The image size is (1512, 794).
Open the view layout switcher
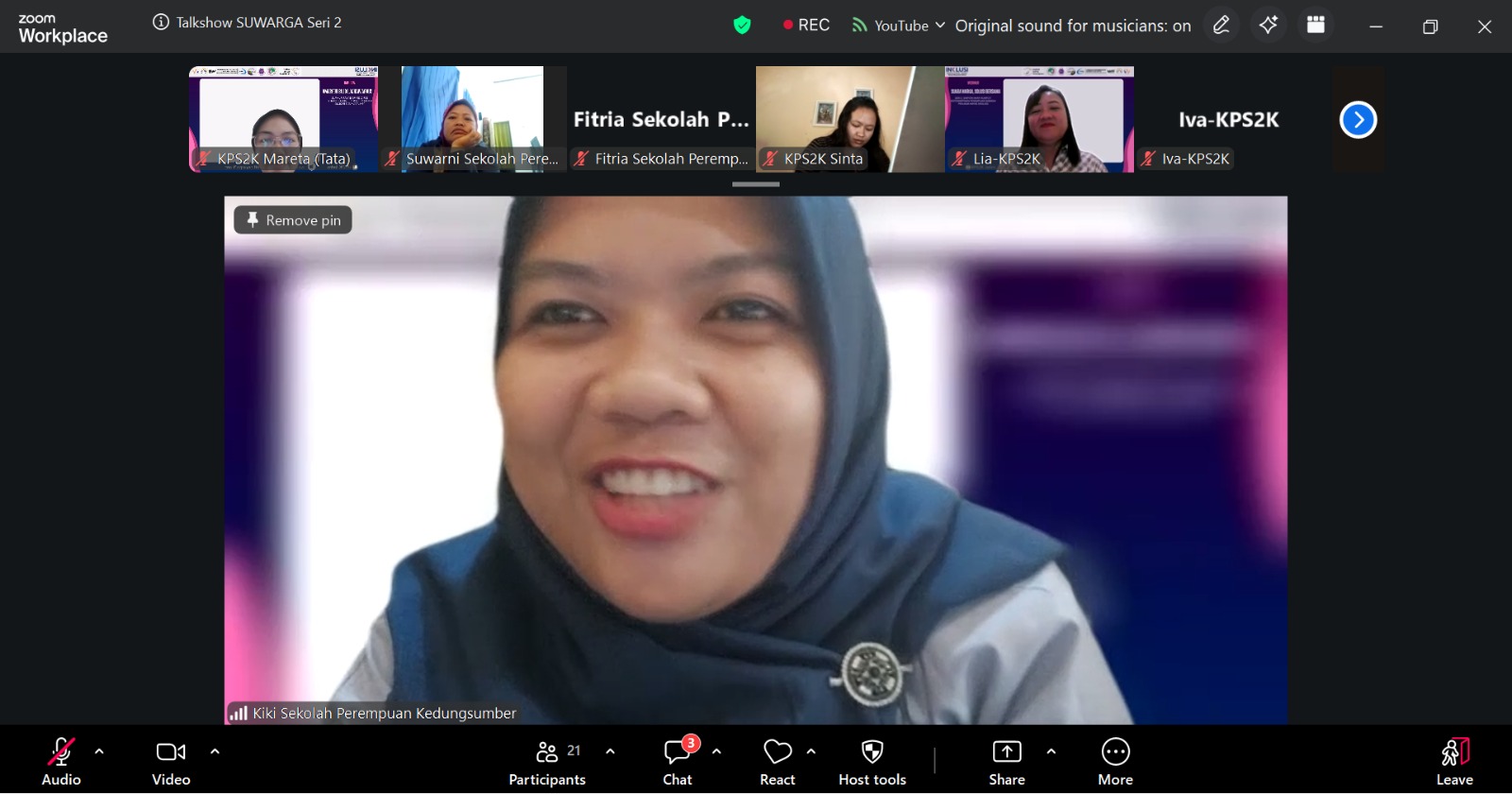[1315, 26]
